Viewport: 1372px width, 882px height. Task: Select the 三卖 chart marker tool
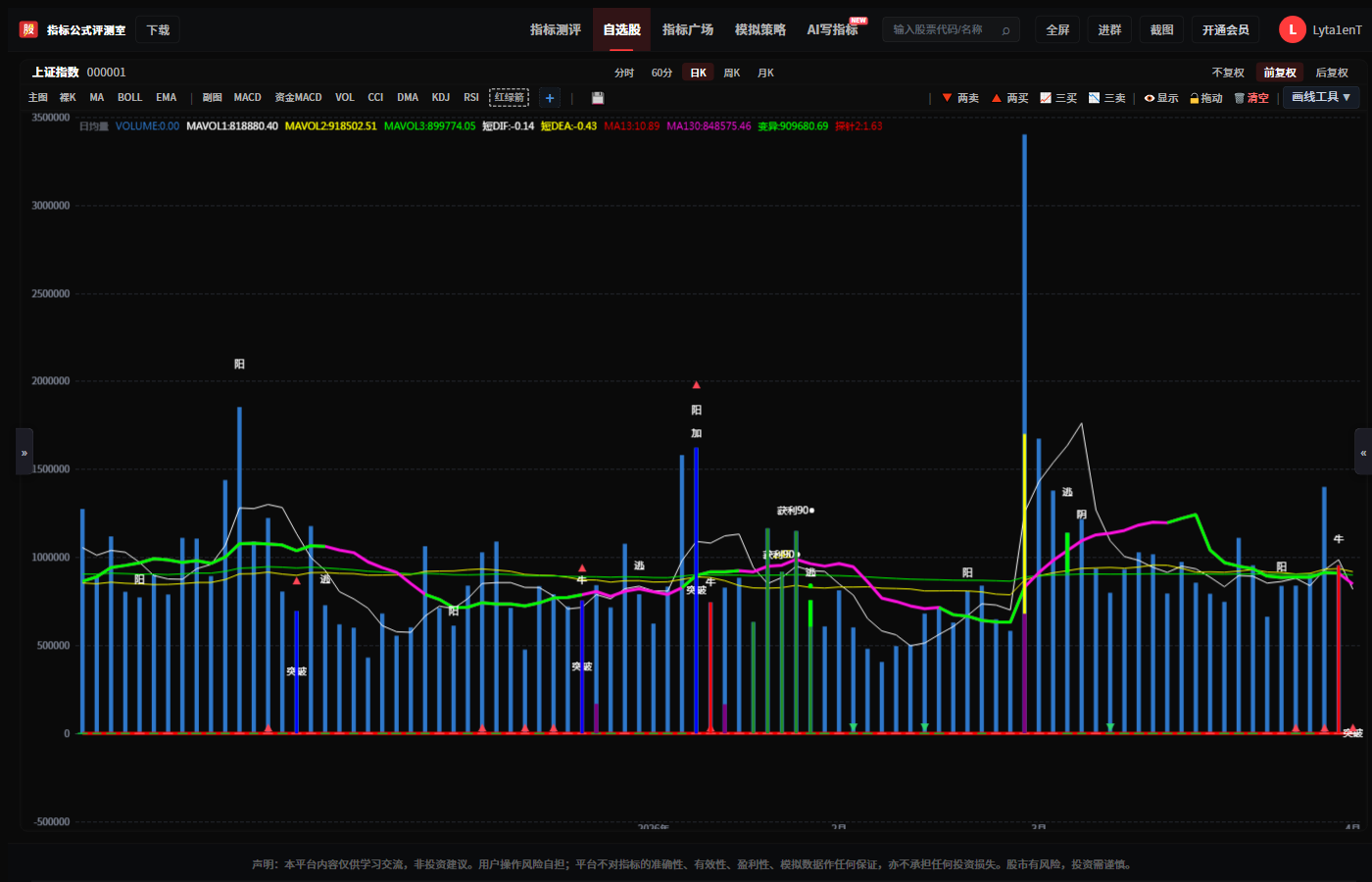(1107, 98)
